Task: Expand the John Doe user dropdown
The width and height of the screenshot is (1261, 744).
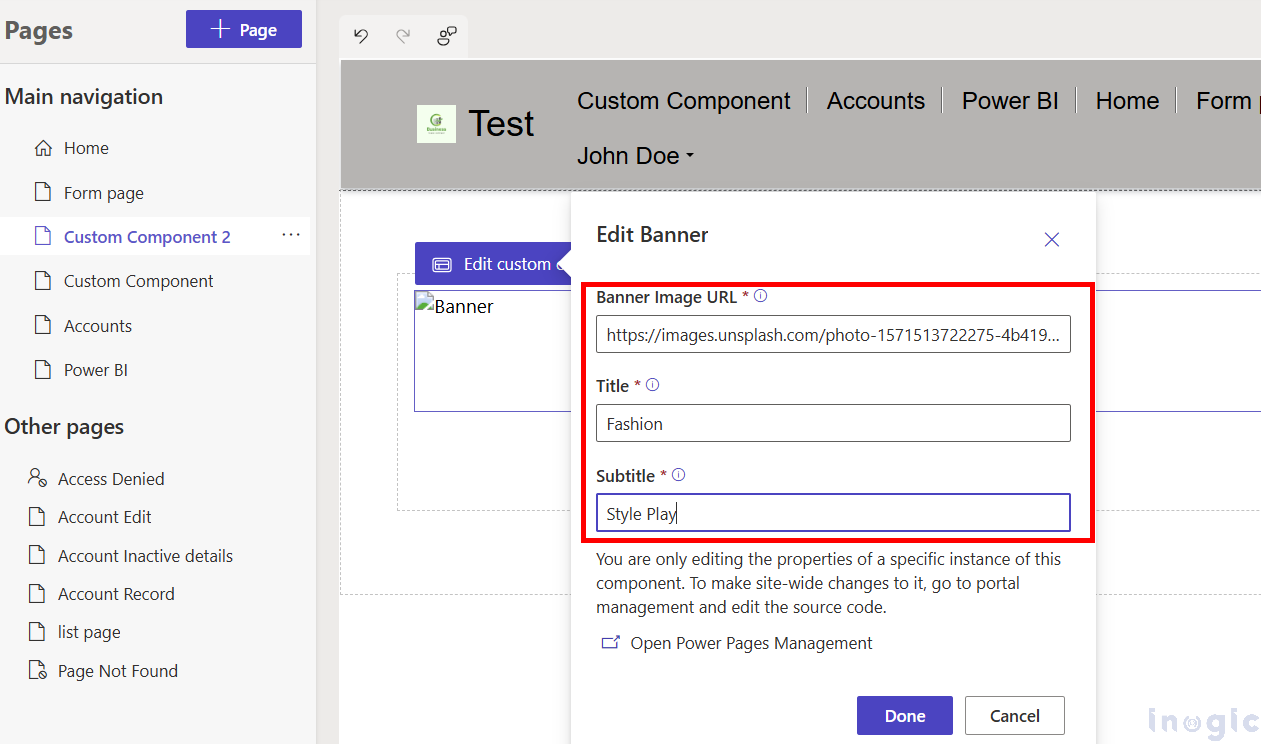Action: tap(635, 156)
